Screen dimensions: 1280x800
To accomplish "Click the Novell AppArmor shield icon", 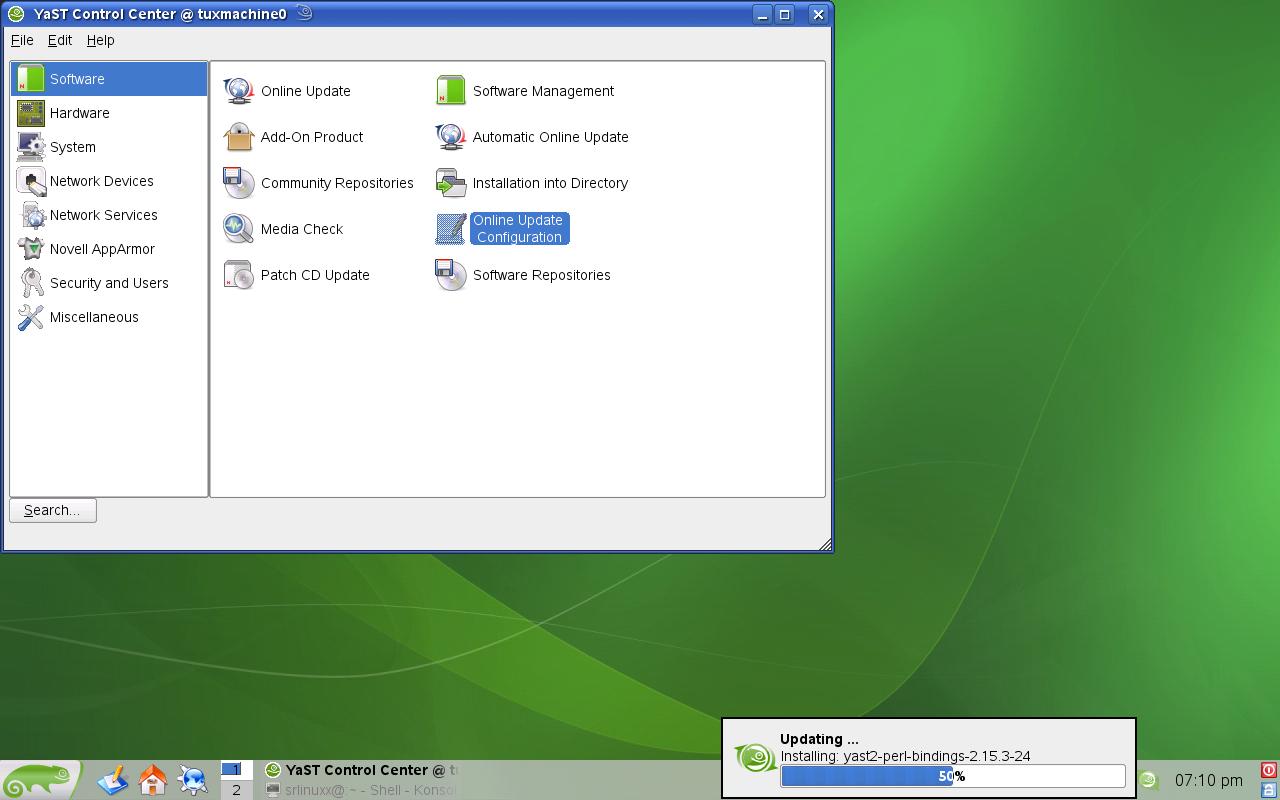I will click(31, 249).
